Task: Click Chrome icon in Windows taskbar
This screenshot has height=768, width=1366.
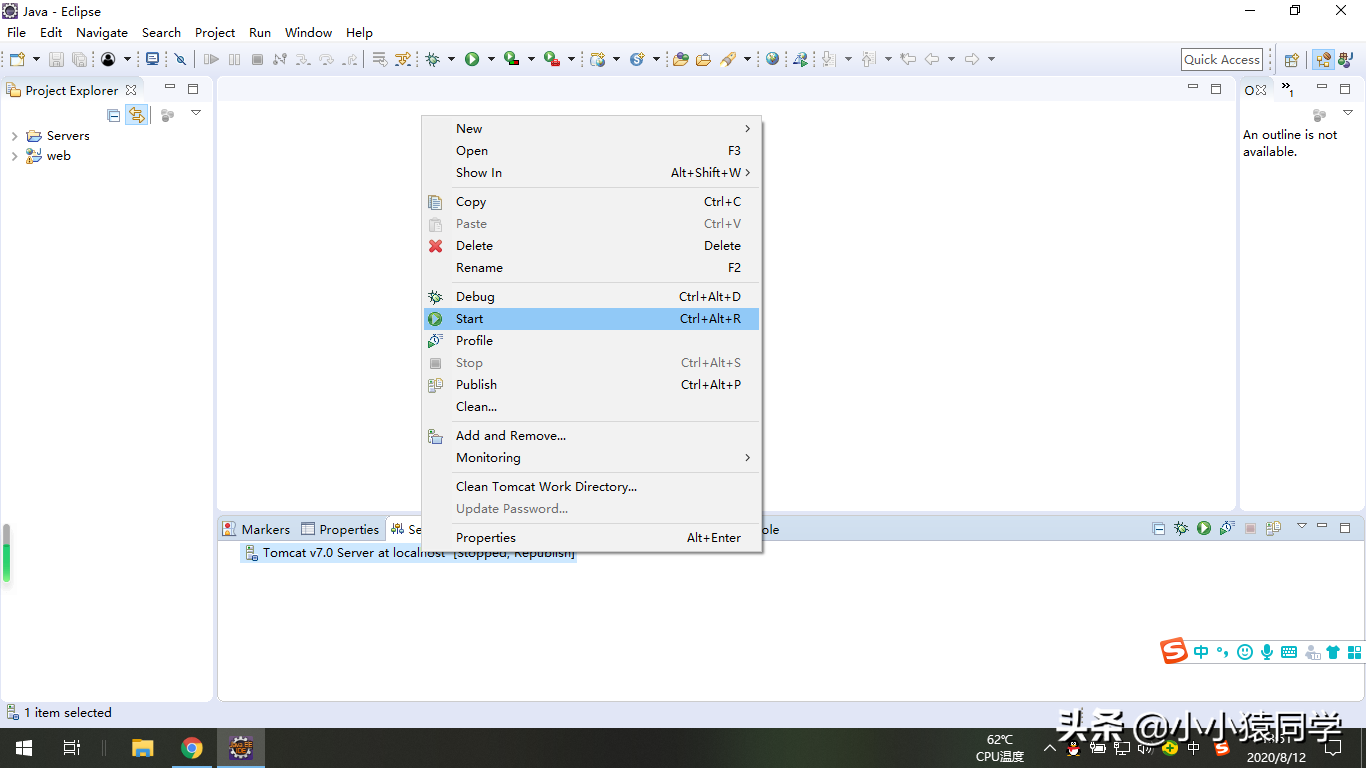Action: click(x=192, y=748)
